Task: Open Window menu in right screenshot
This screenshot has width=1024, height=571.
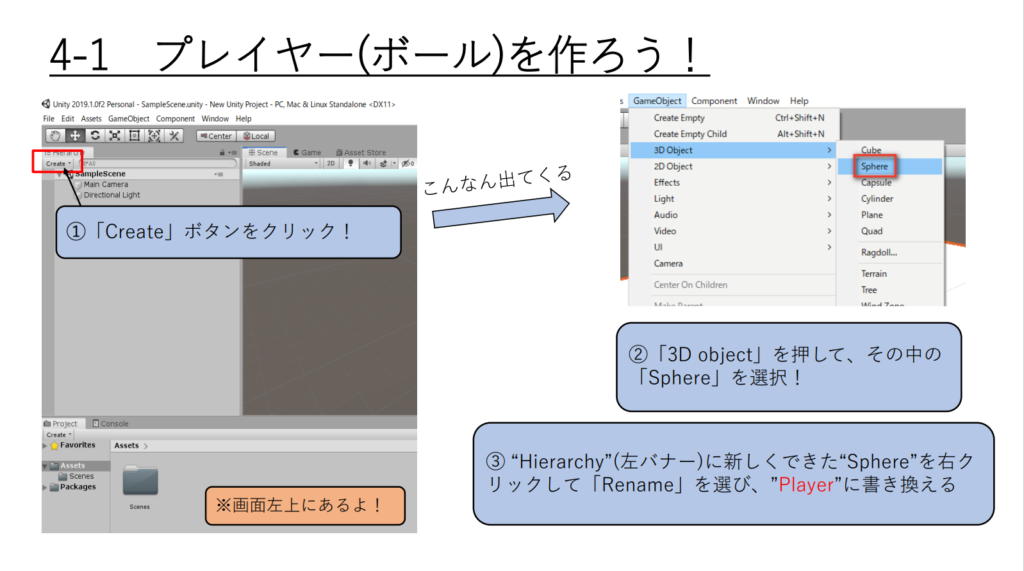Action: (x=763, y=101)
